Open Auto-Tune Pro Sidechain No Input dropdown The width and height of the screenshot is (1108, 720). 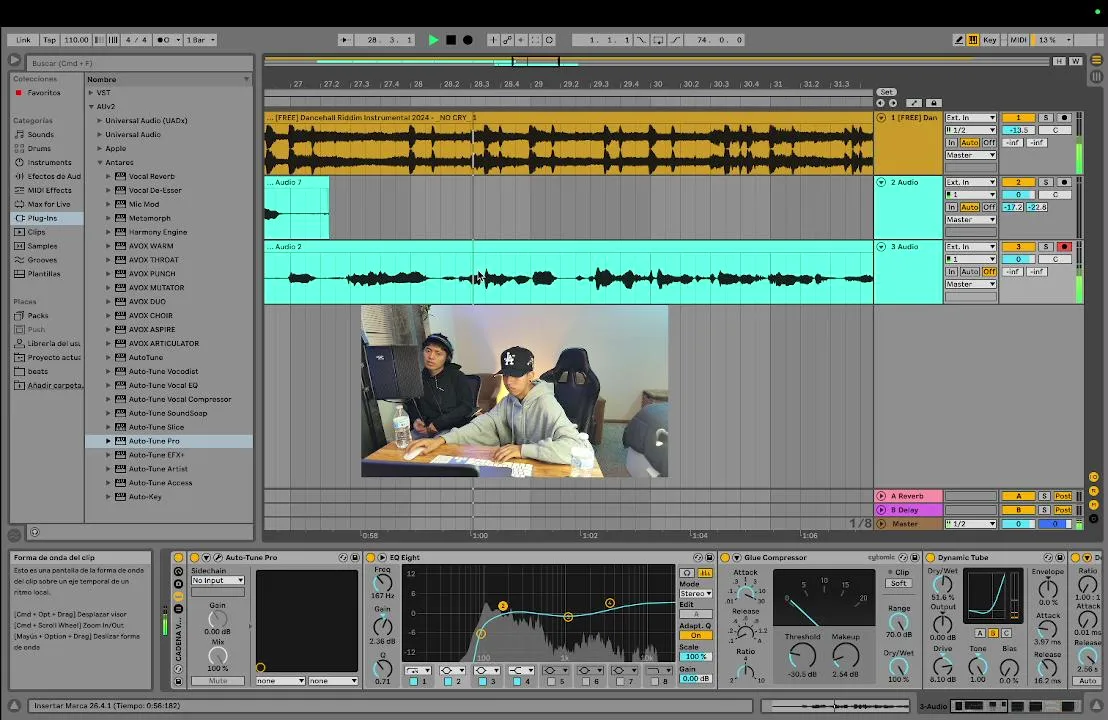pyautogui.click(x=218, y=580)
